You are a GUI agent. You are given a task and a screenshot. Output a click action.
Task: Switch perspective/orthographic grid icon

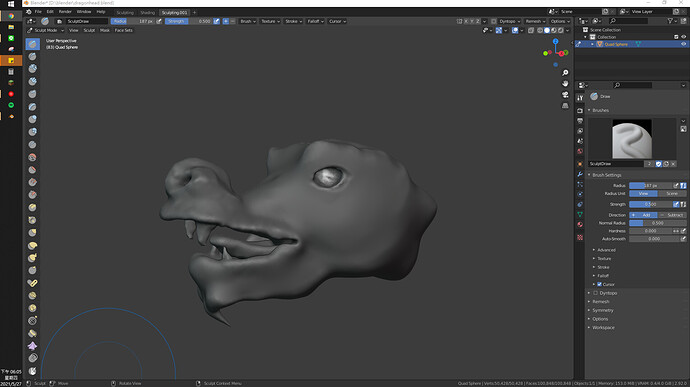tap(565, 106)
